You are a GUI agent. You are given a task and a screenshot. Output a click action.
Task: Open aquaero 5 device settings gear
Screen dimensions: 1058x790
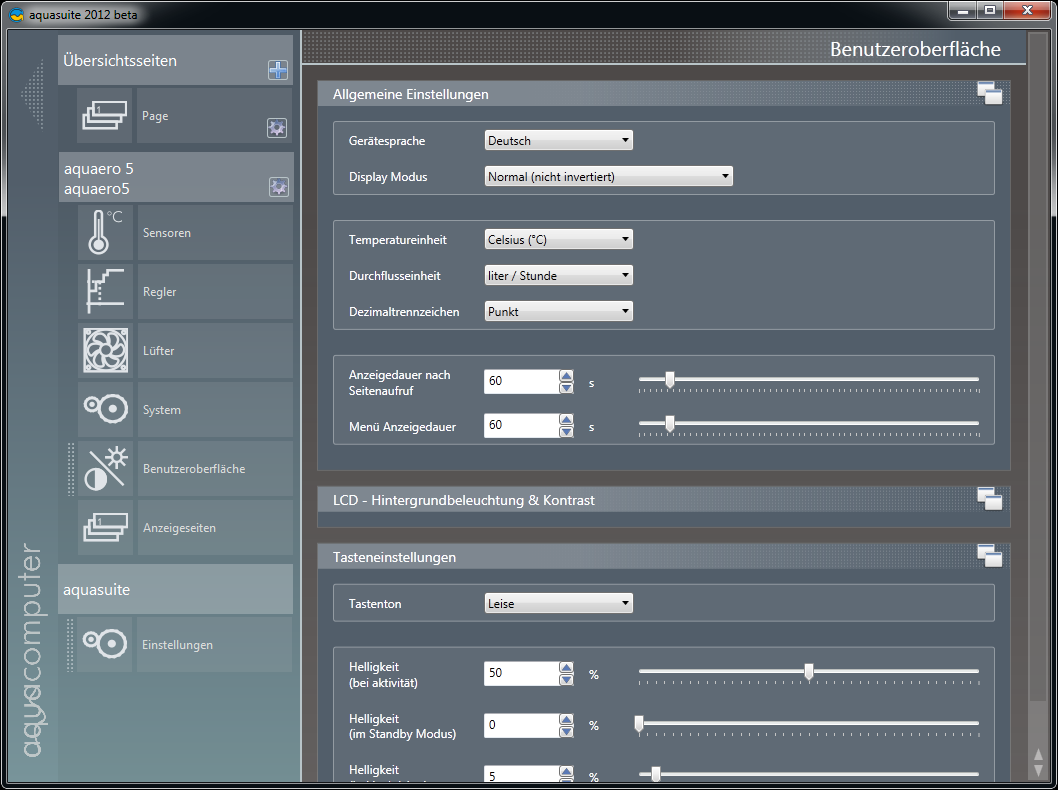(x=279, y=186)
